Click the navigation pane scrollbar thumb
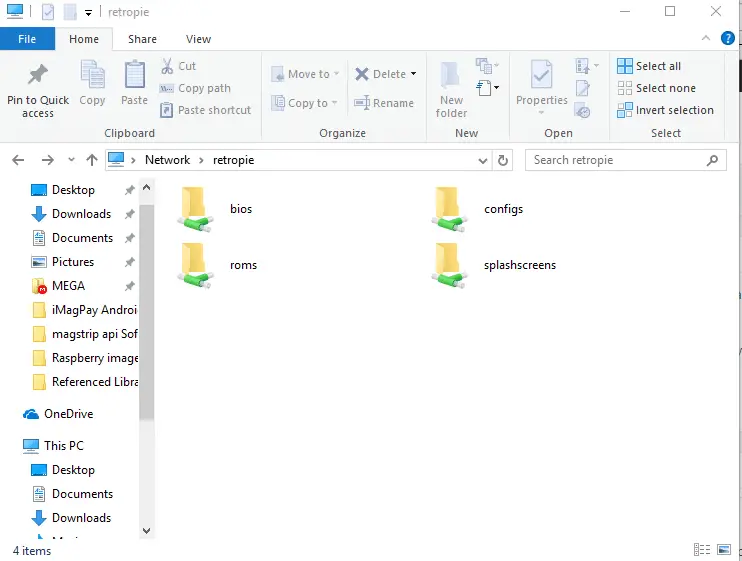The image size is (742, 561). pyautogui.click(x=147, y=312)
